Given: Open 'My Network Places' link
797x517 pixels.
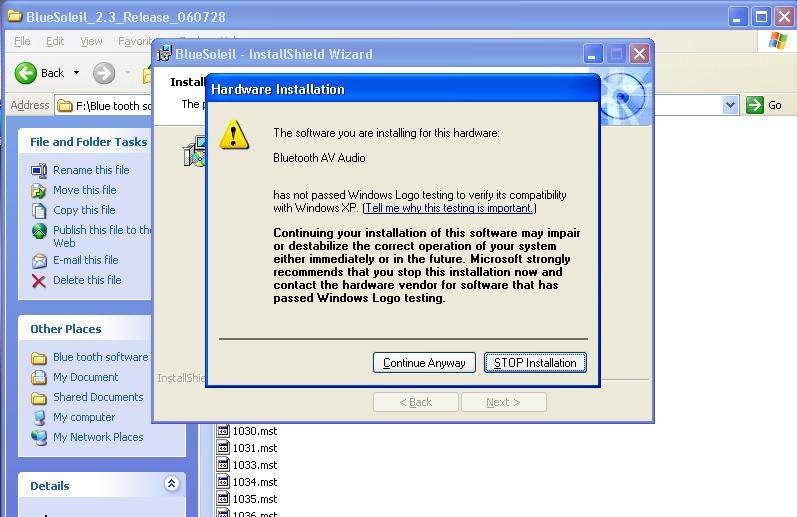Looking at the screenshot, I should click(x=98, y=437).
